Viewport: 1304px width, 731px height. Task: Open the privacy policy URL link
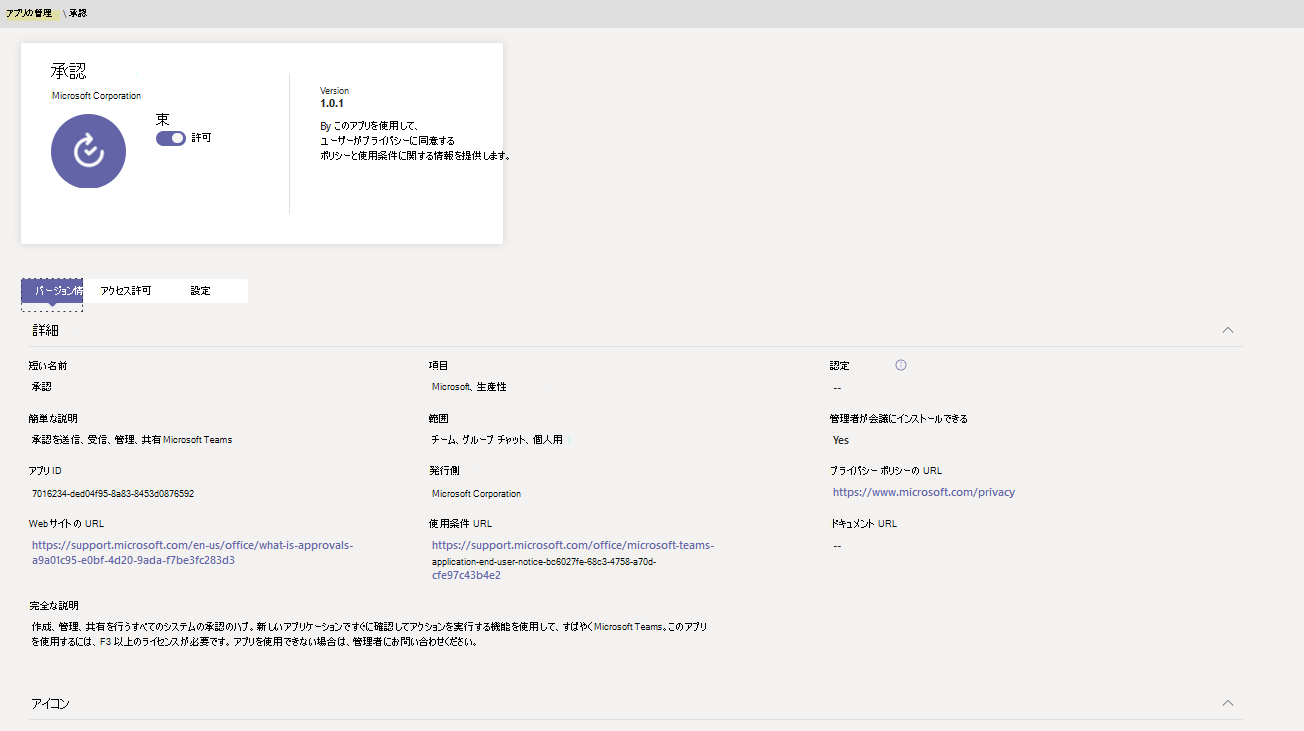[x=924, y=492]
